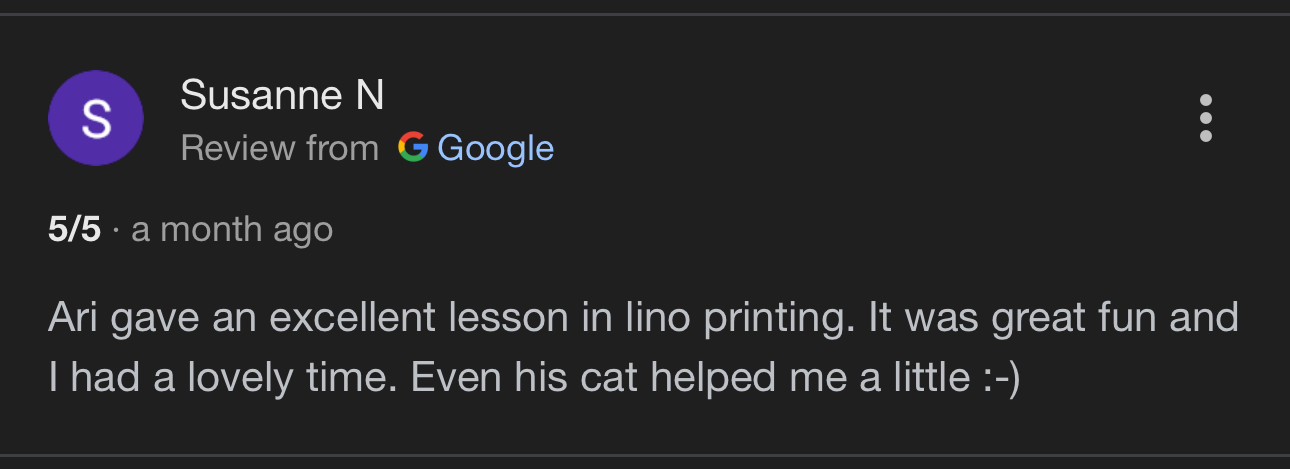Click the "a month ago" timestamp
The height and width of the screenshot is (469, 1290).
click(232, 230)
